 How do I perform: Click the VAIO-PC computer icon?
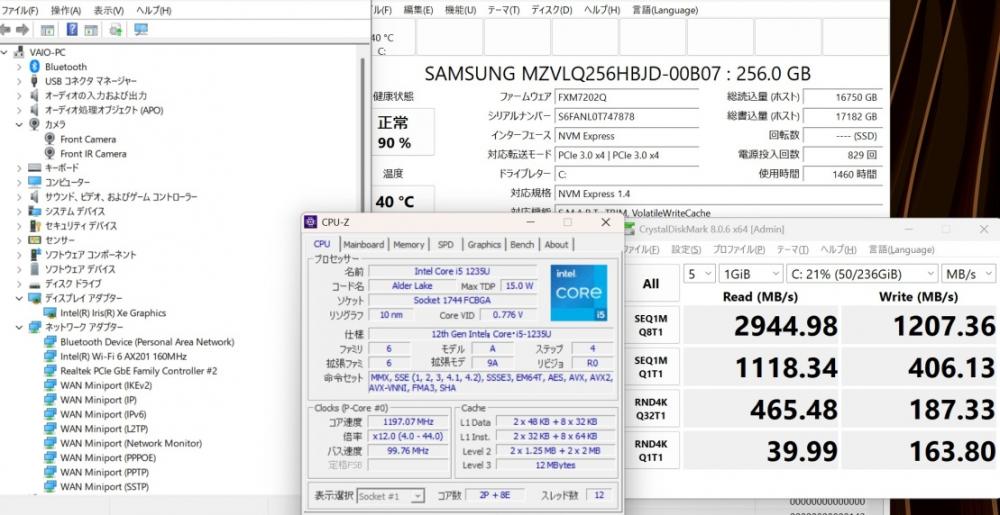coord(19,52)
